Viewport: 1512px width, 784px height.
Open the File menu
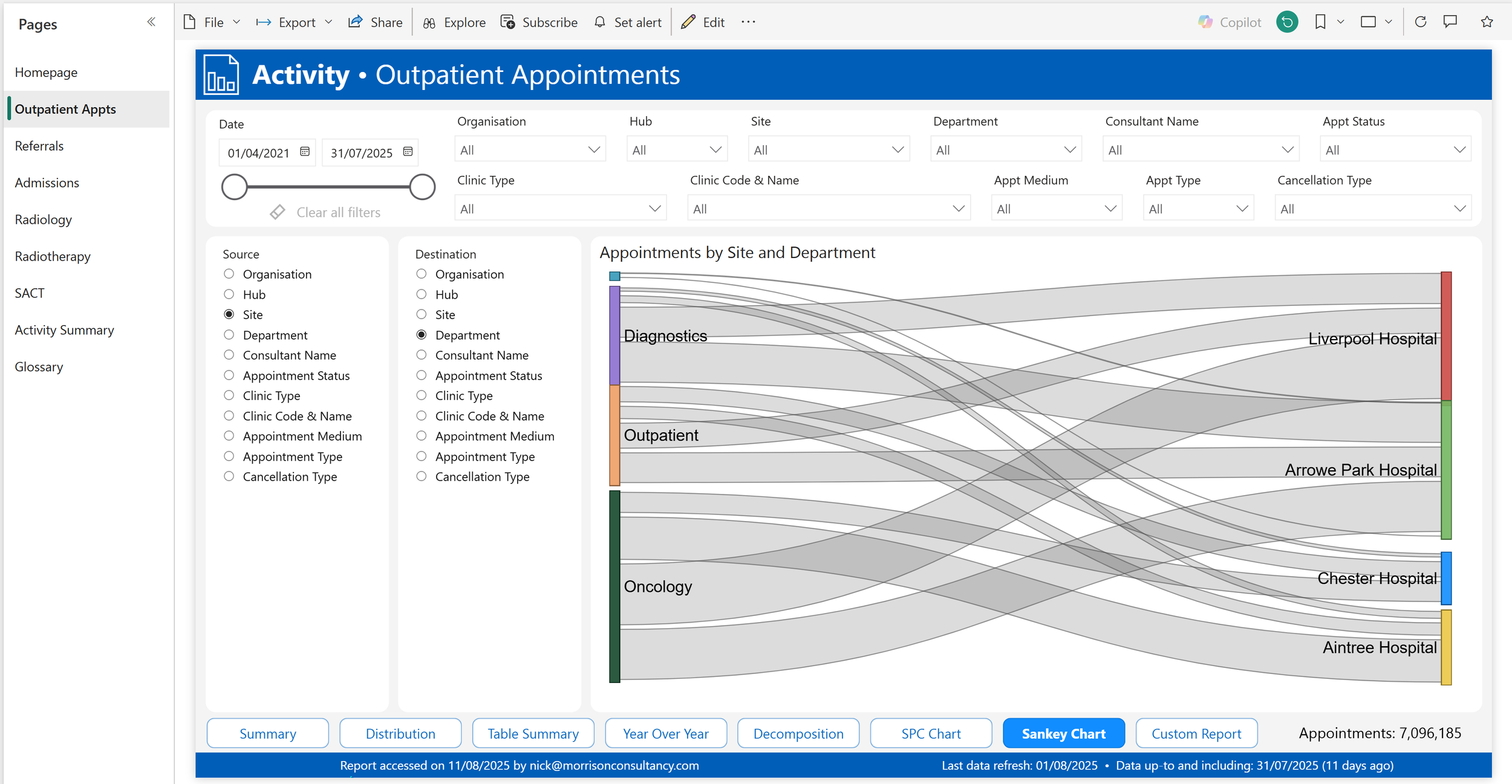213,22
